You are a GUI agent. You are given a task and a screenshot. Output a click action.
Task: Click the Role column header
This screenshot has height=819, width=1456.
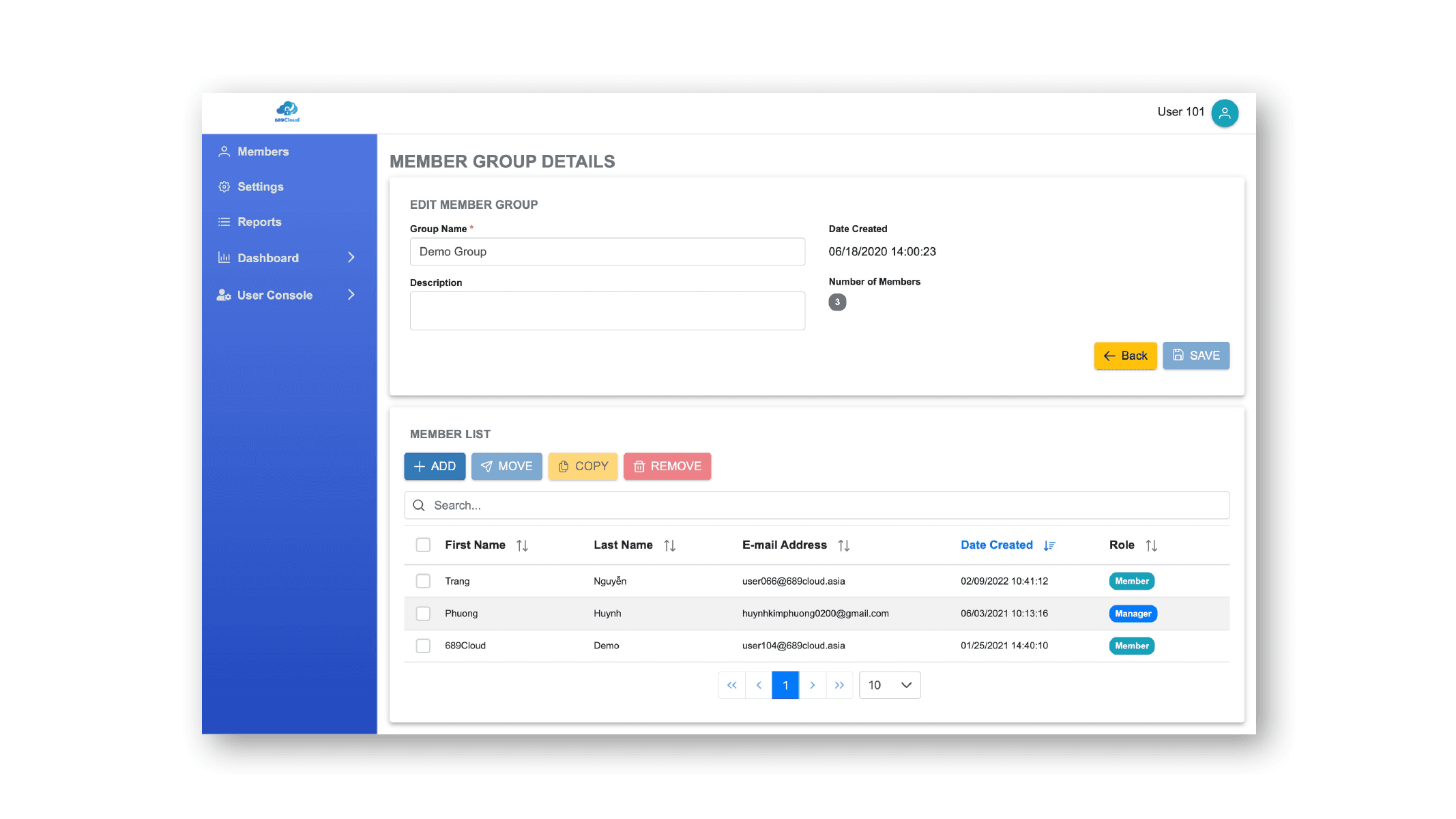coord(1122,545)
